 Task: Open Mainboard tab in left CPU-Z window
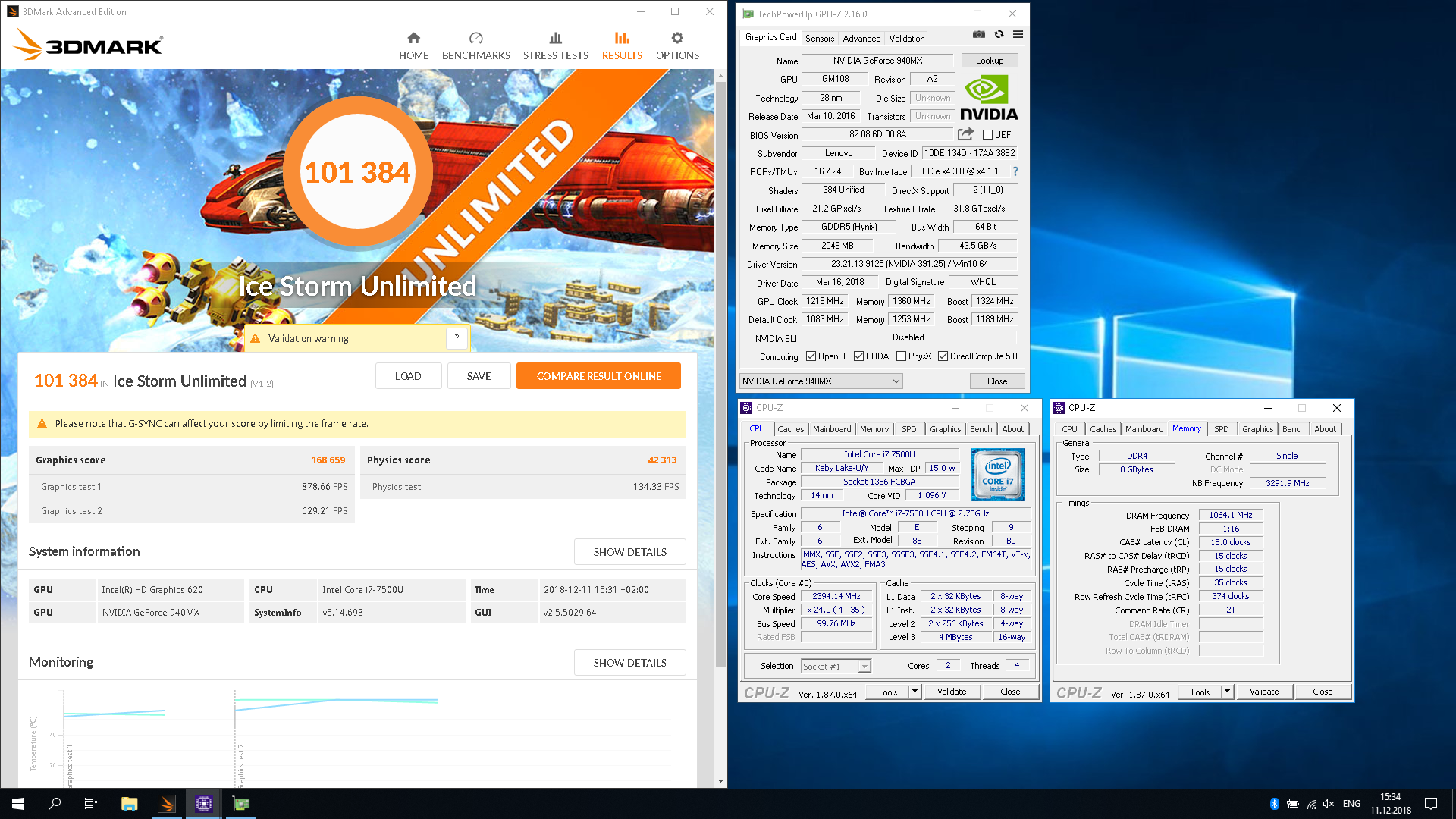pos(832,429)
